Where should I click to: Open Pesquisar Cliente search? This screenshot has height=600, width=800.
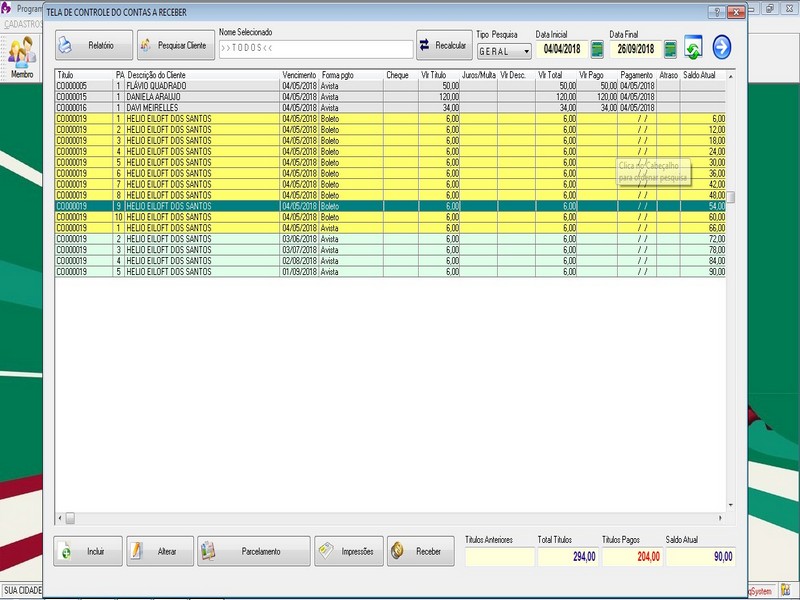174,46
